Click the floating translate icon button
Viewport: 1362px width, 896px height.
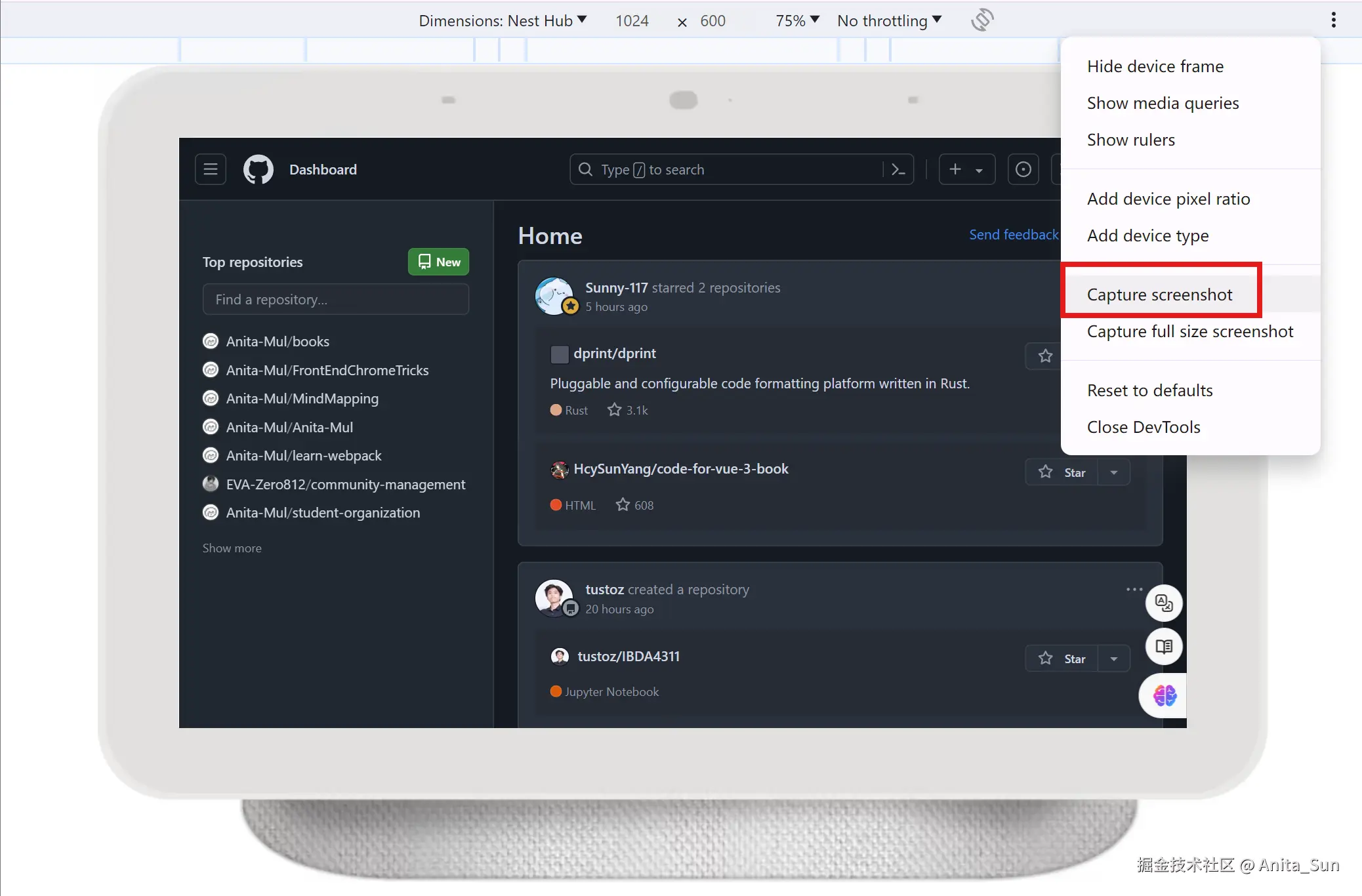tap(1164, 603)
